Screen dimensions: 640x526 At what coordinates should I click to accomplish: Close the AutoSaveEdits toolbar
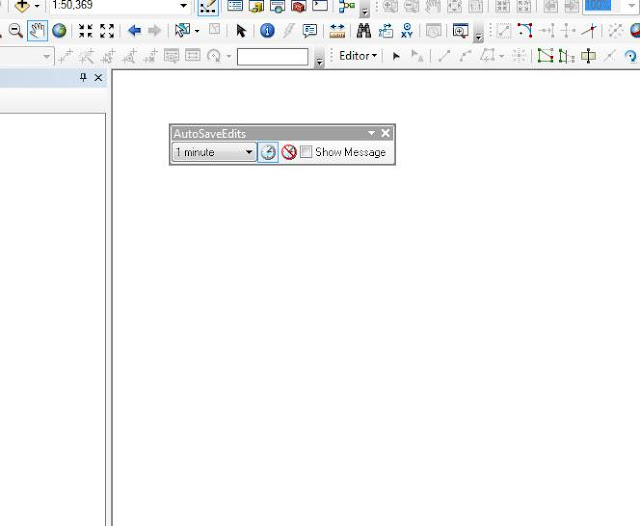point(386,133)
